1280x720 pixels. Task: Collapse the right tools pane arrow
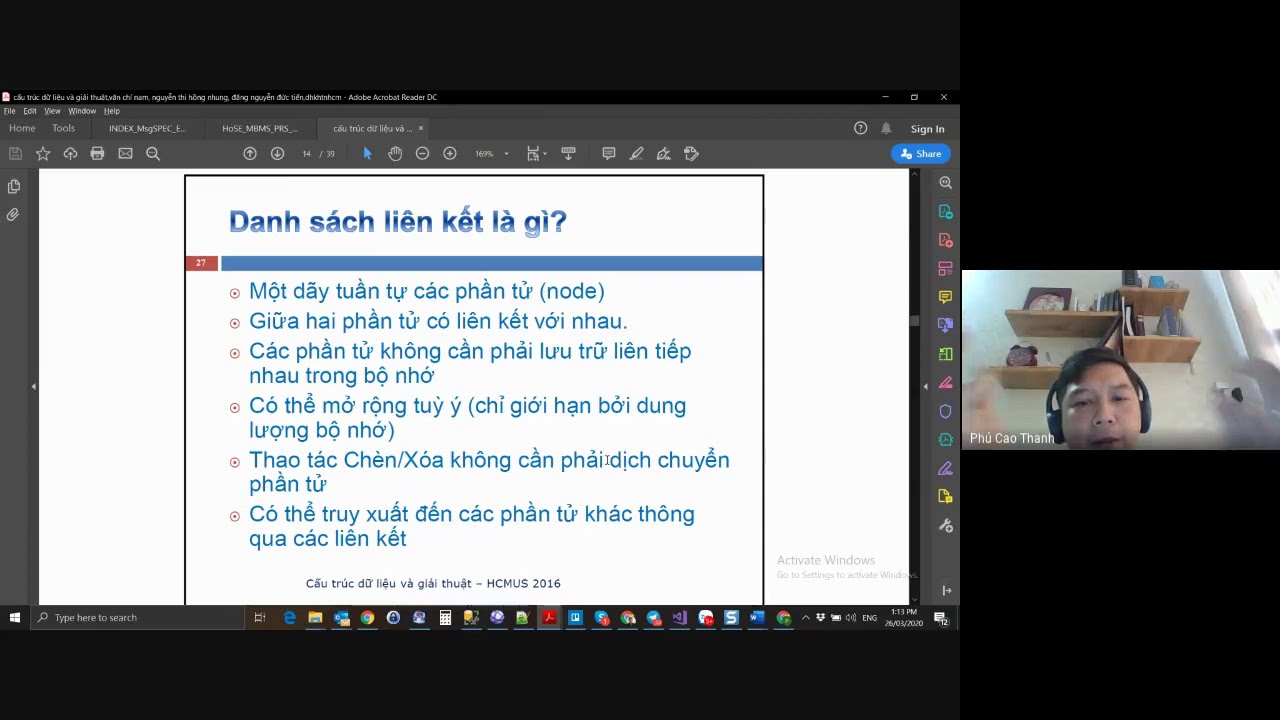tap(925, 385)
